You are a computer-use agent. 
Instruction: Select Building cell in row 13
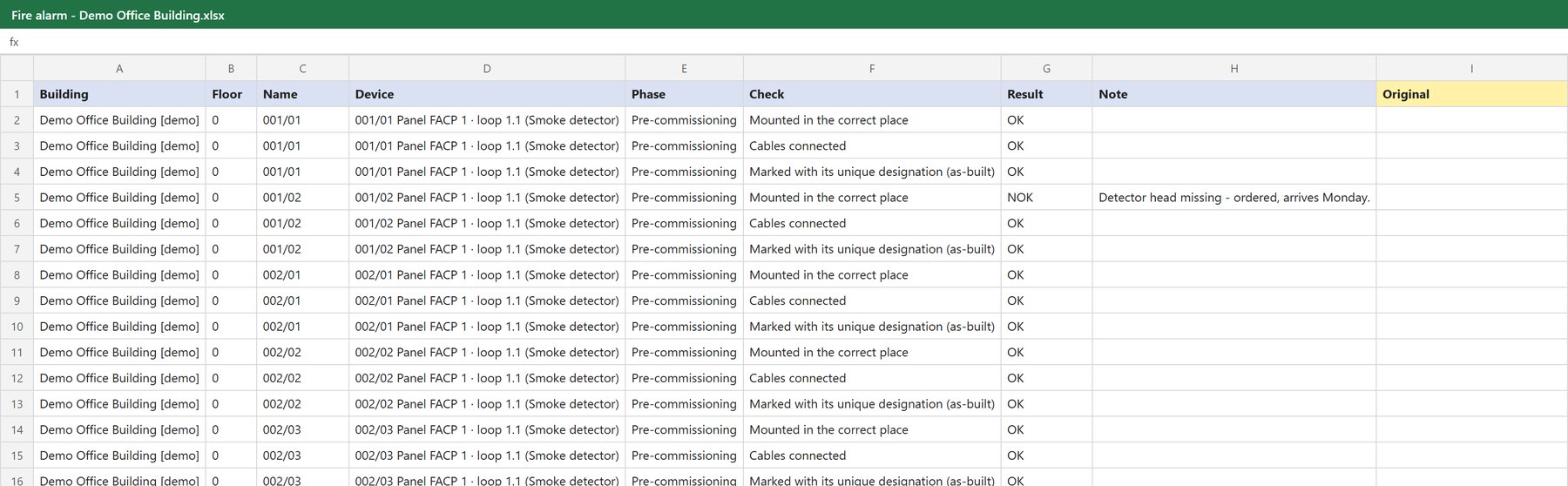point(119,404)
